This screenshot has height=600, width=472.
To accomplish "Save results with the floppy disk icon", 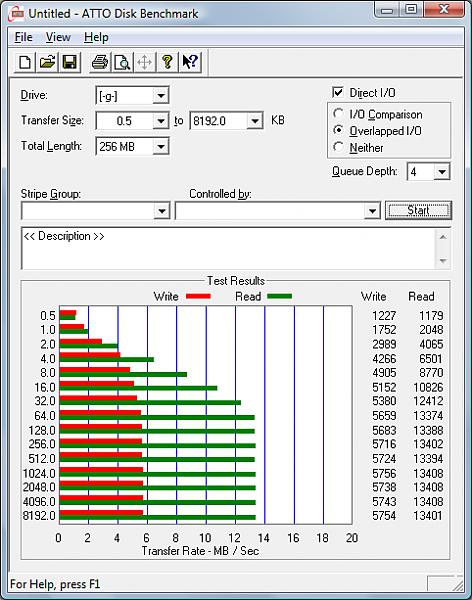I will coord(69,62).
